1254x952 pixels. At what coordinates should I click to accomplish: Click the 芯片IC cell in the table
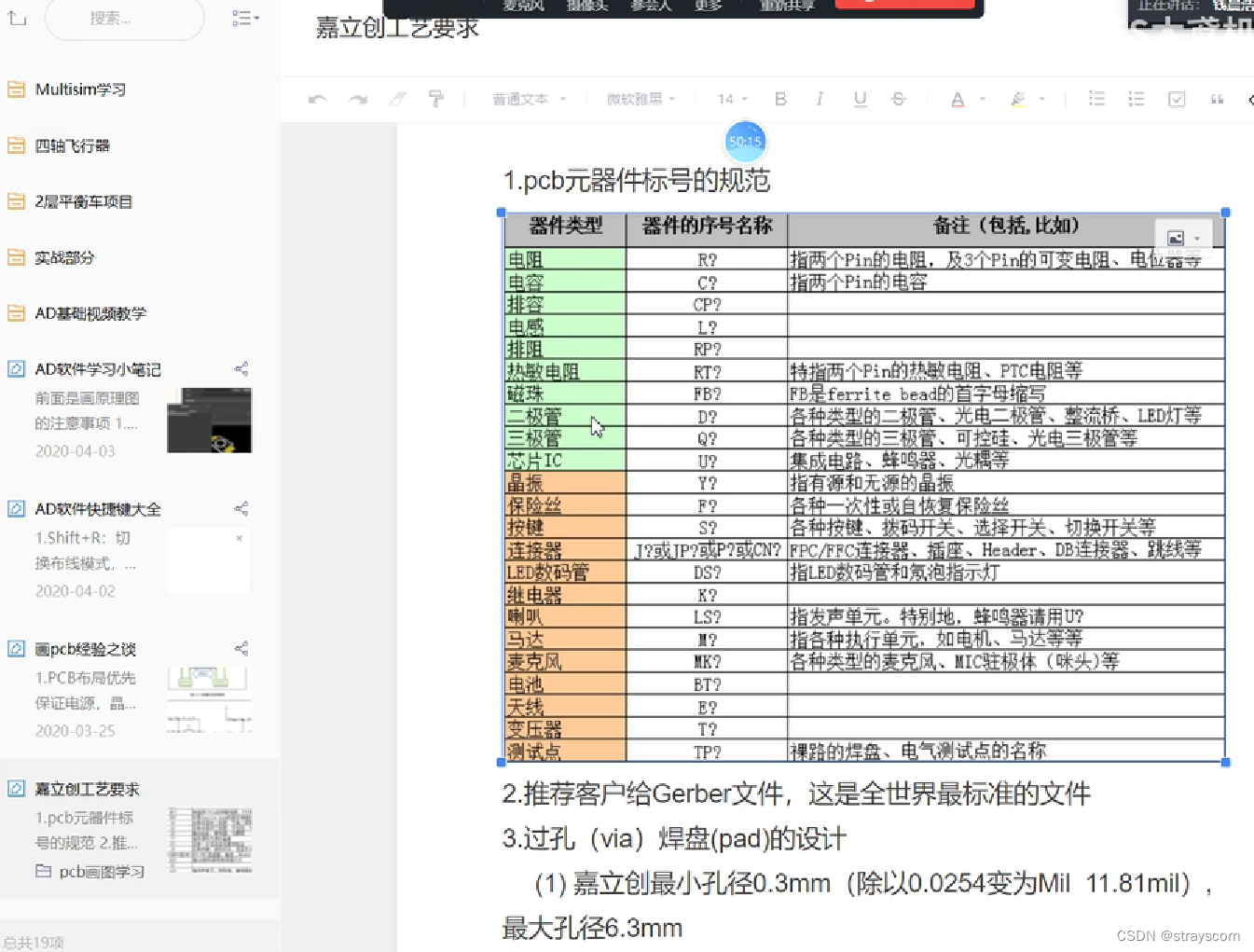point(566,461)
